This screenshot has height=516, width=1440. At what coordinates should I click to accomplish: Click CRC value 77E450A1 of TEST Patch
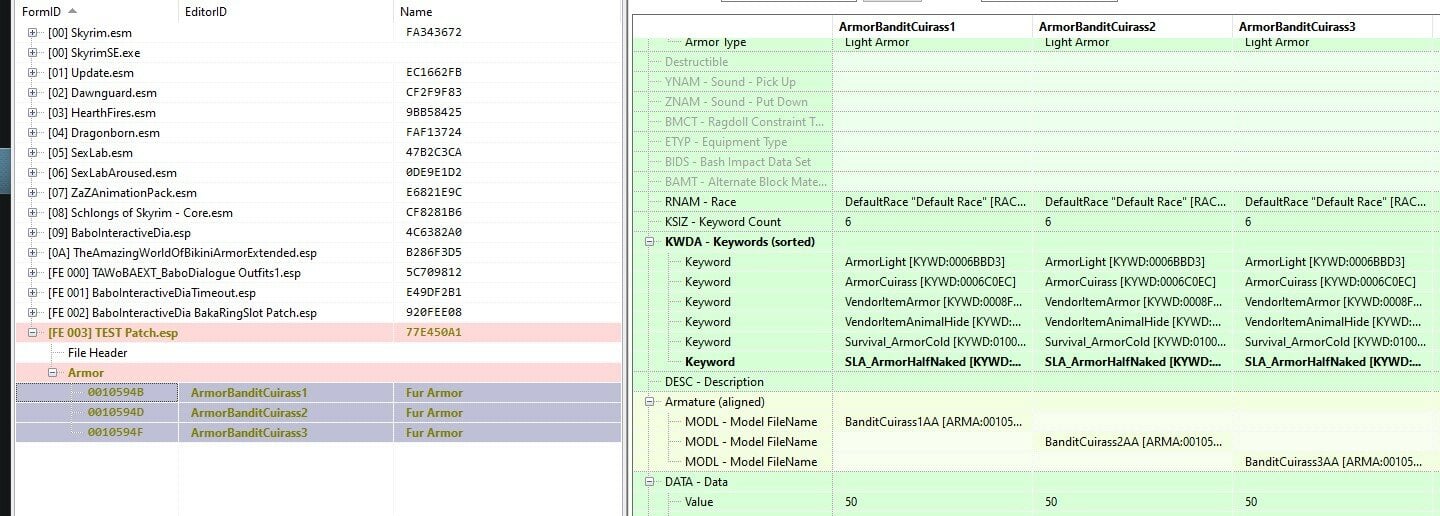[434, 333]
